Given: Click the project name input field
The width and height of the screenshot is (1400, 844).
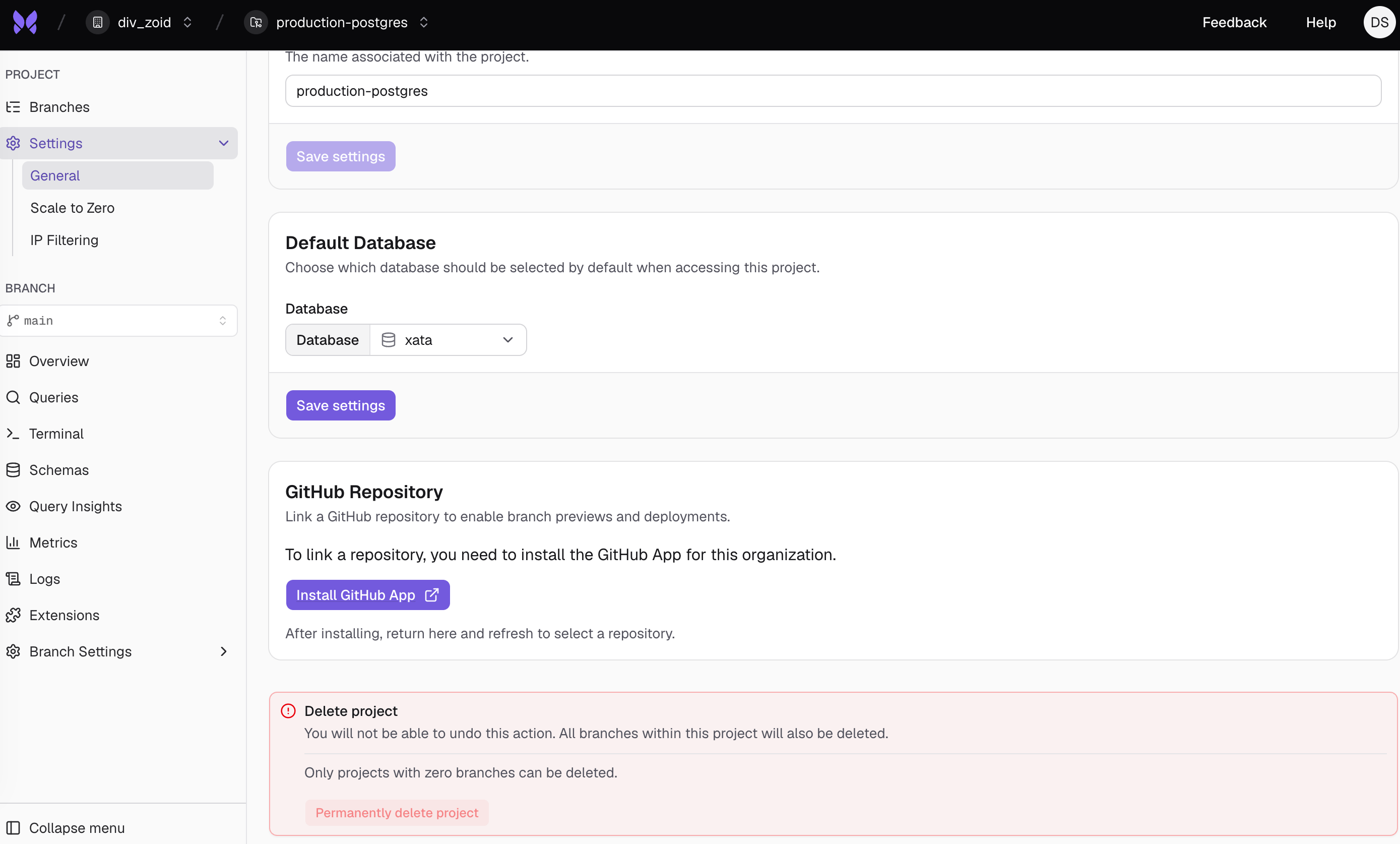Looking at the screenshot, I should (x=833, y=91).
